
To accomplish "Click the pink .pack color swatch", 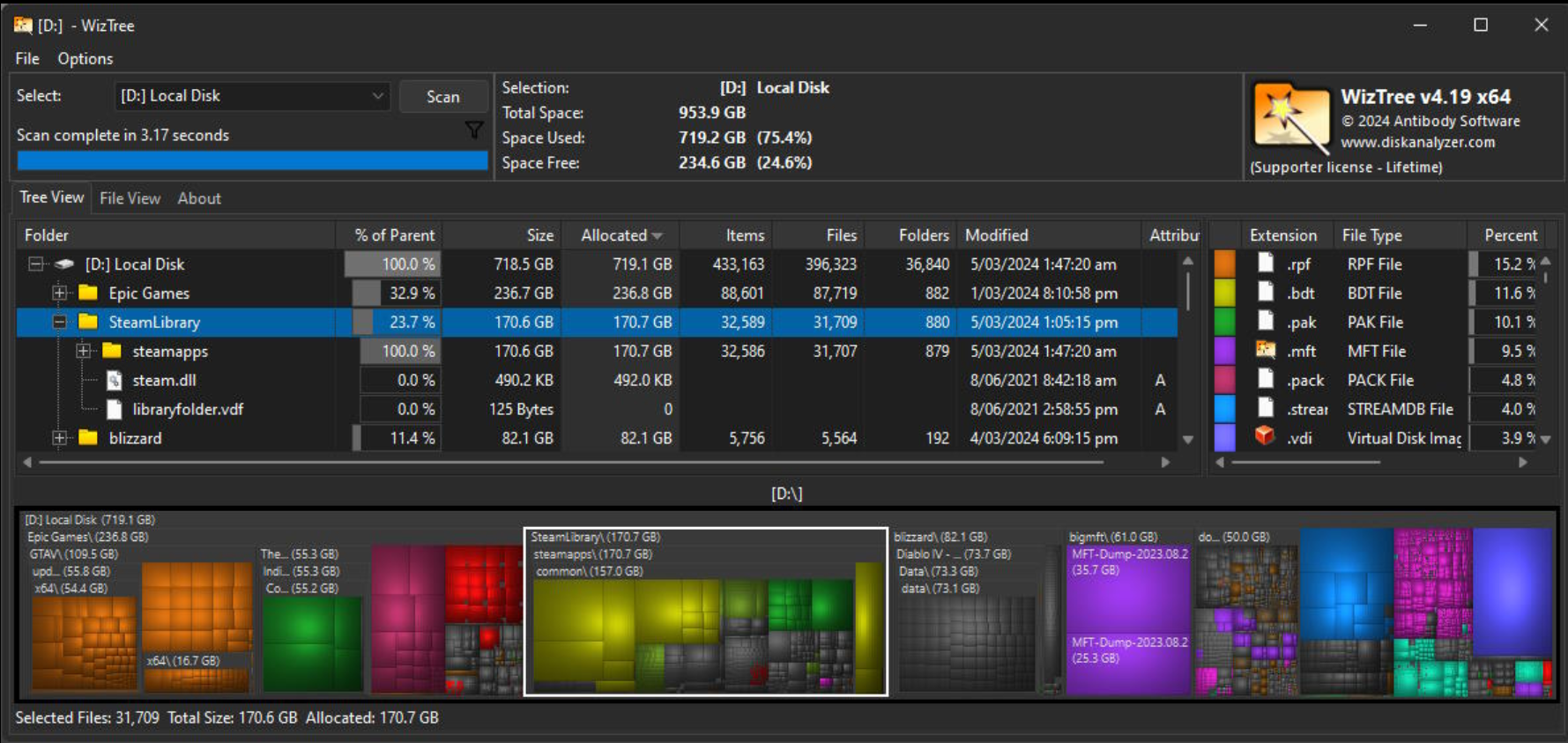I will (x=1225, y=380).
